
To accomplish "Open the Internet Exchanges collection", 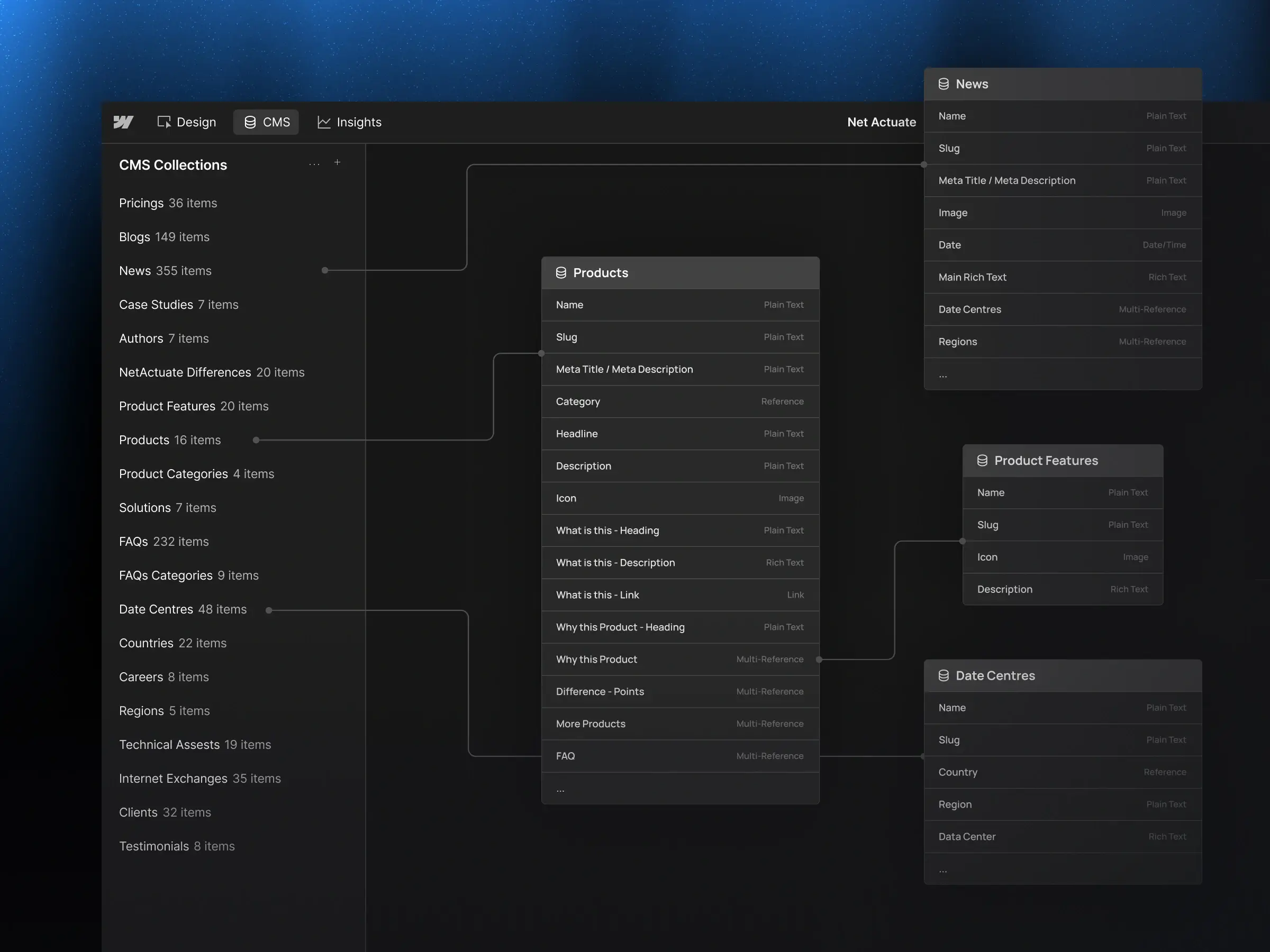I will [x=200, y=779].
